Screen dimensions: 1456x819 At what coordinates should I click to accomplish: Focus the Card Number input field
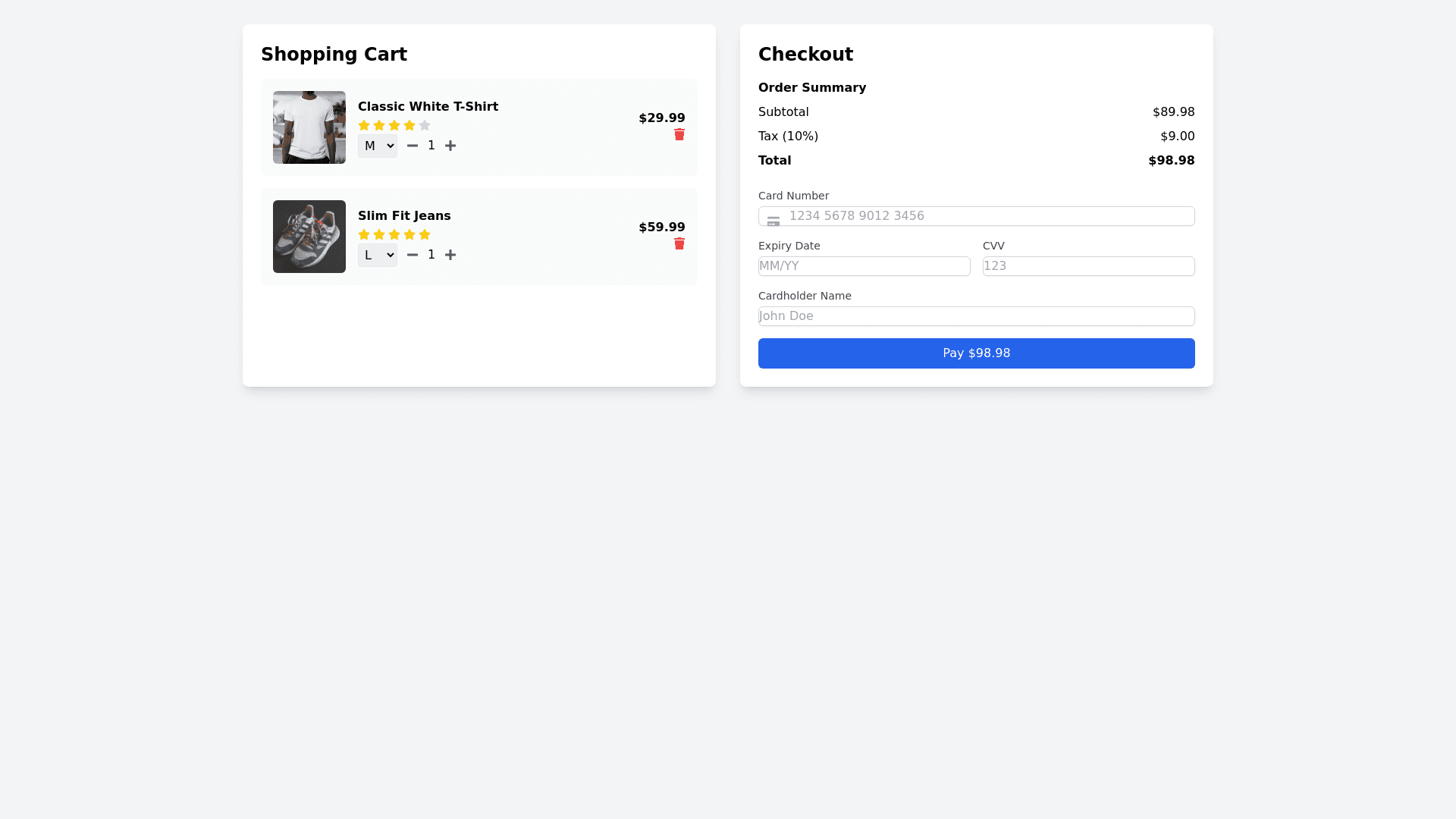tap(986, 216)
